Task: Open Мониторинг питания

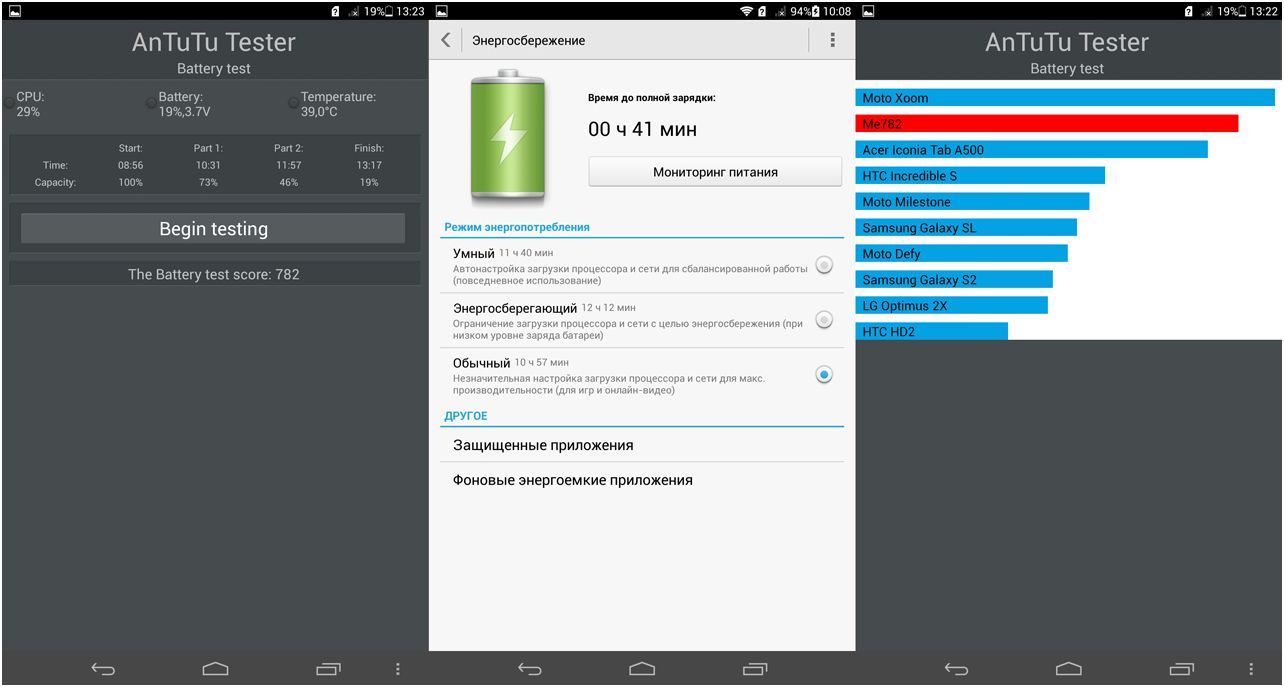Action: tap(714, 171)
